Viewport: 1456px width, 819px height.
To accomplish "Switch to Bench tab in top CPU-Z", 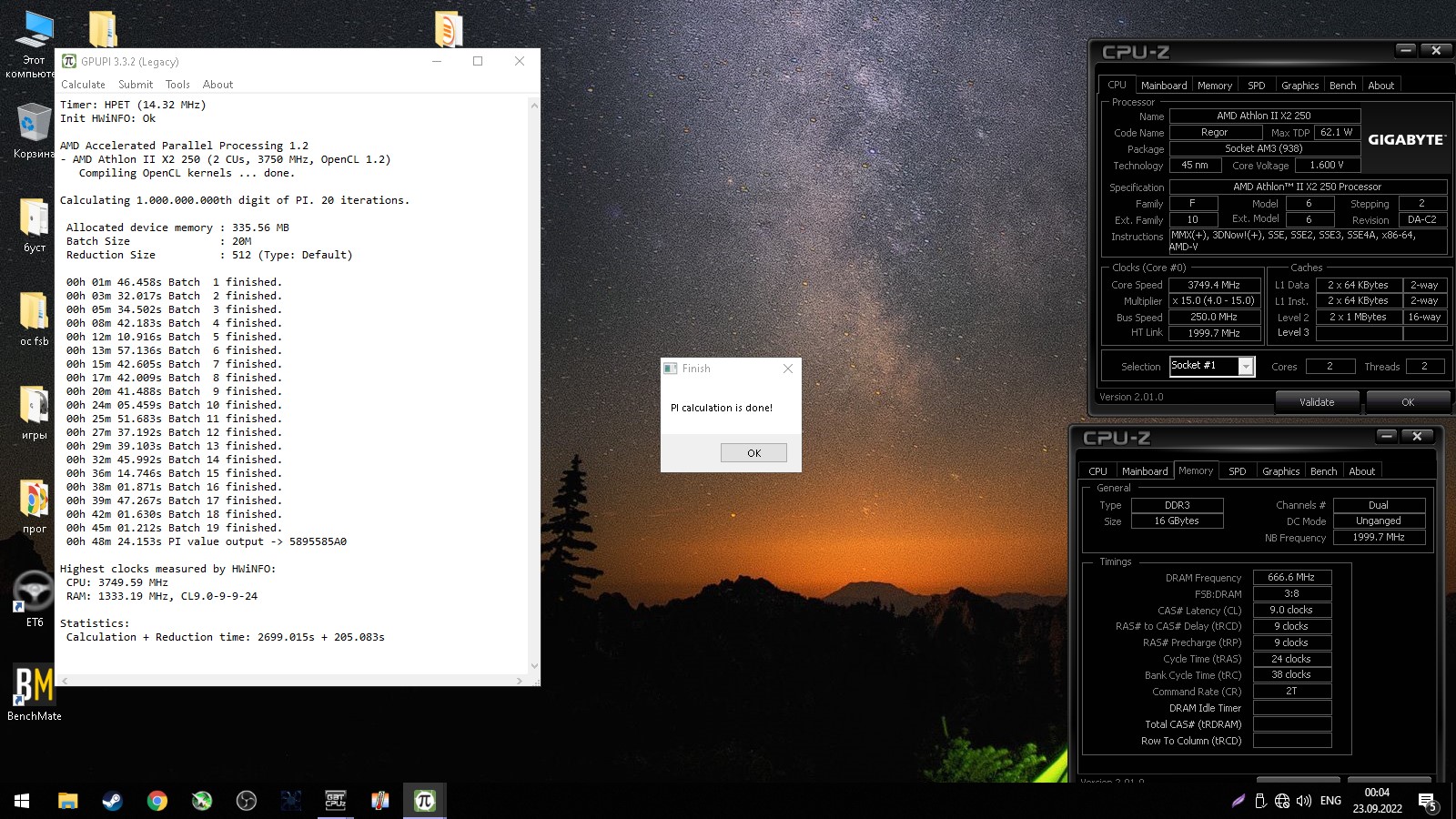I will point(1342,86).
